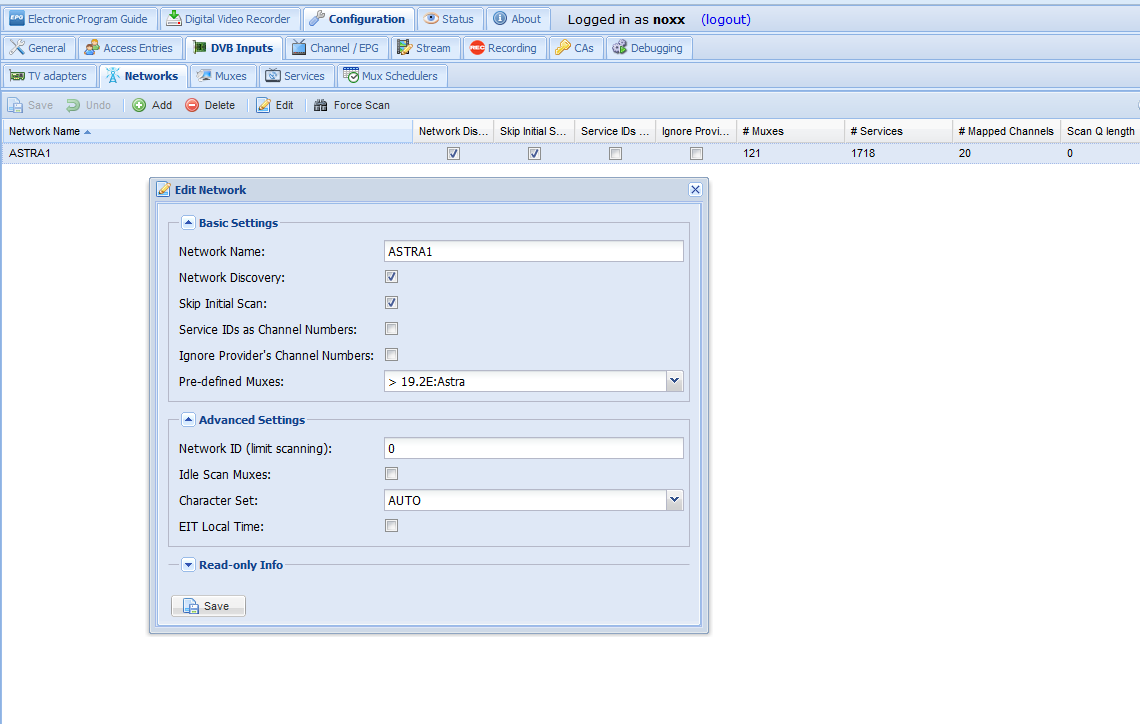Image resolution: width=1140 pixels, height=724 pixels.
Task: Click the Delete toolbar button
Action: (210, 105)
